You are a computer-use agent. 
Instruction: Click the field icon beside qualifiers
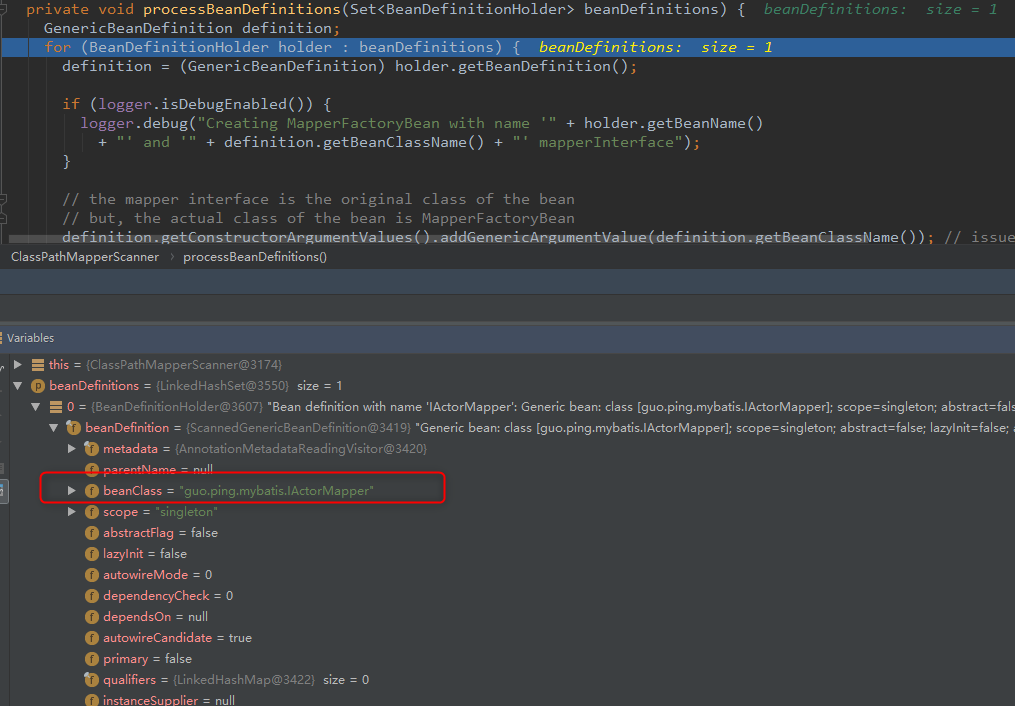pyautogui.click(x=92, y=679)
